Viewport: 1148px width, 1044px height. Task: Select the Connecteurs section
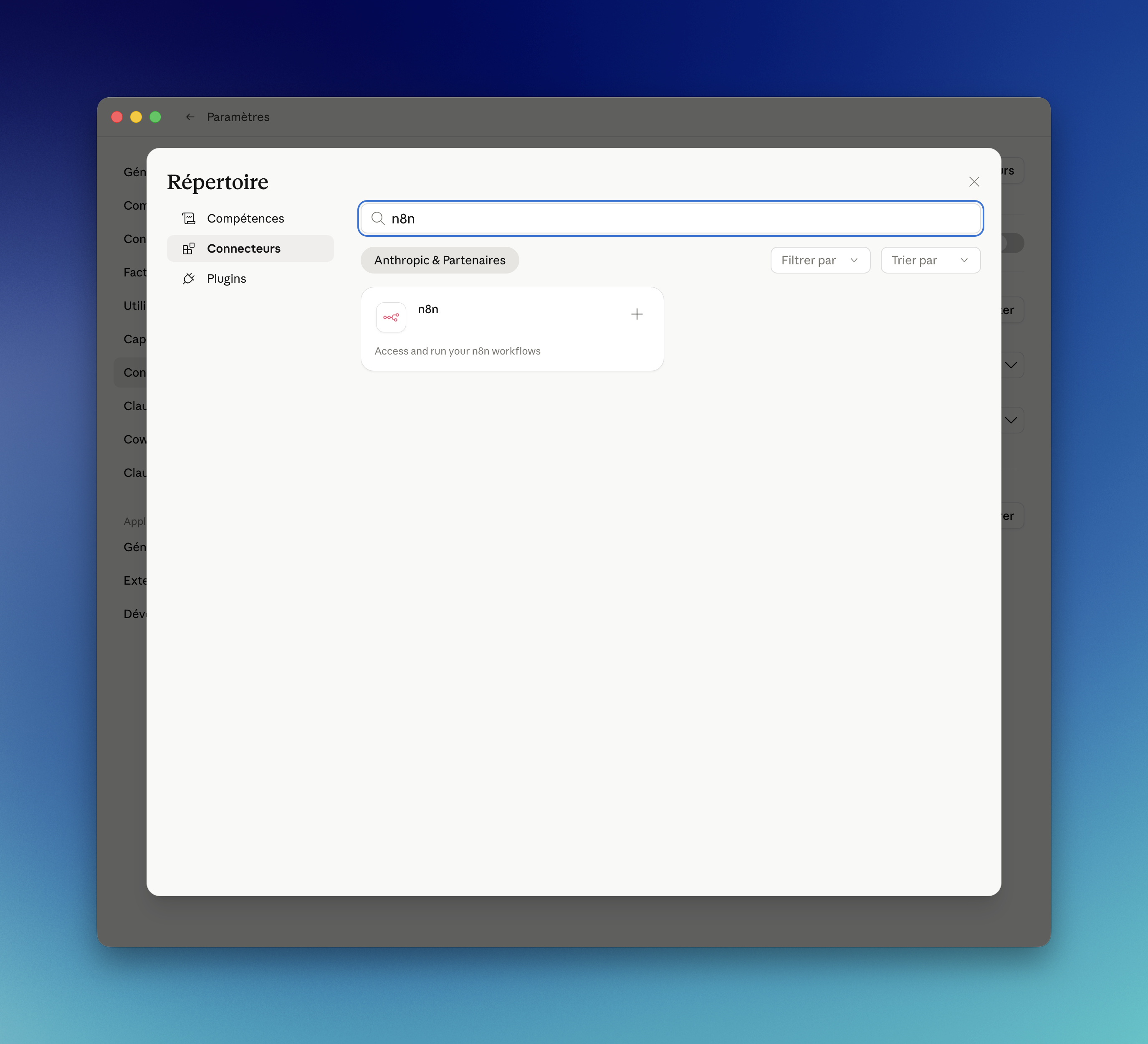(x=250, y=248)
